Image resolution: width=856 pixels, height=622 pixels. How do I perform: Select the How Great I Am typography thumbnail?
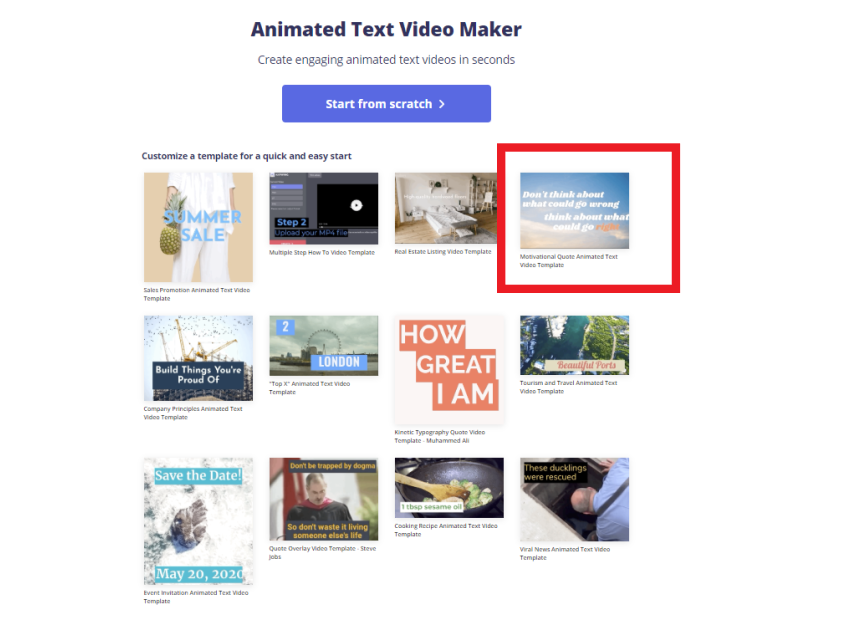449,370
